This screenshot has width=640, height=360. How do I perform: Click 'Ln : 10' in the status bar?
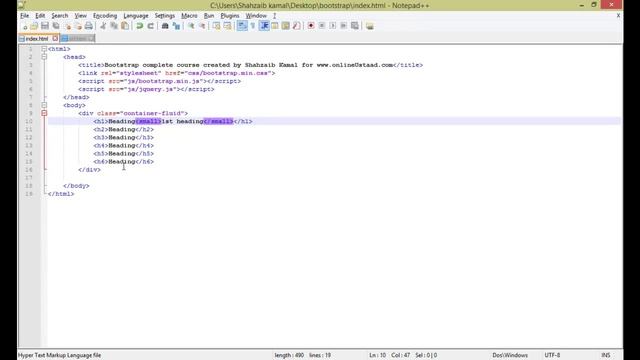[x=378, y=355]
